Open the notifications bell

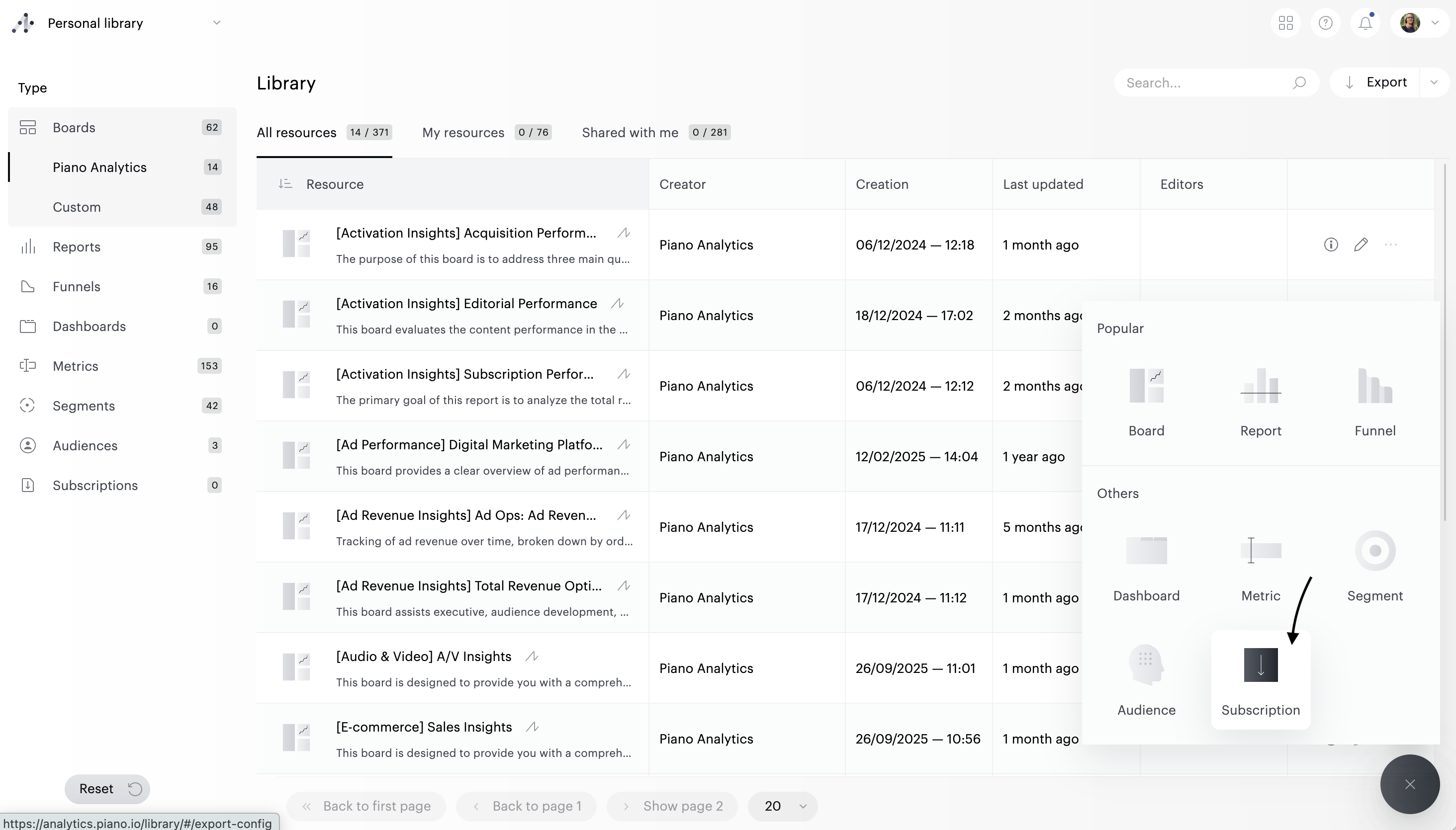click(x=1365, y=23)
